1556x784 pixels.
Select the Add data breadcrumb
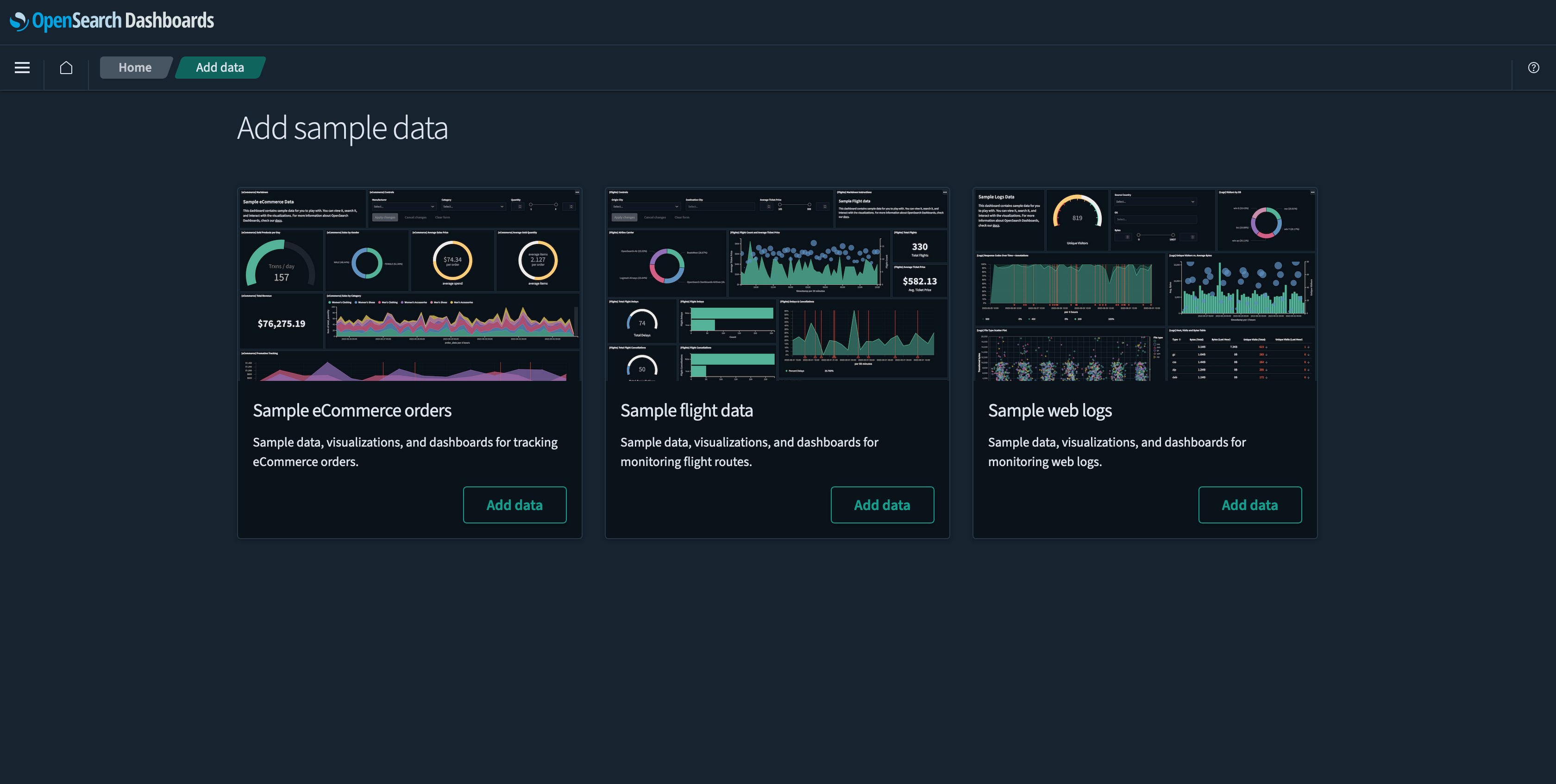coord(220,68)
